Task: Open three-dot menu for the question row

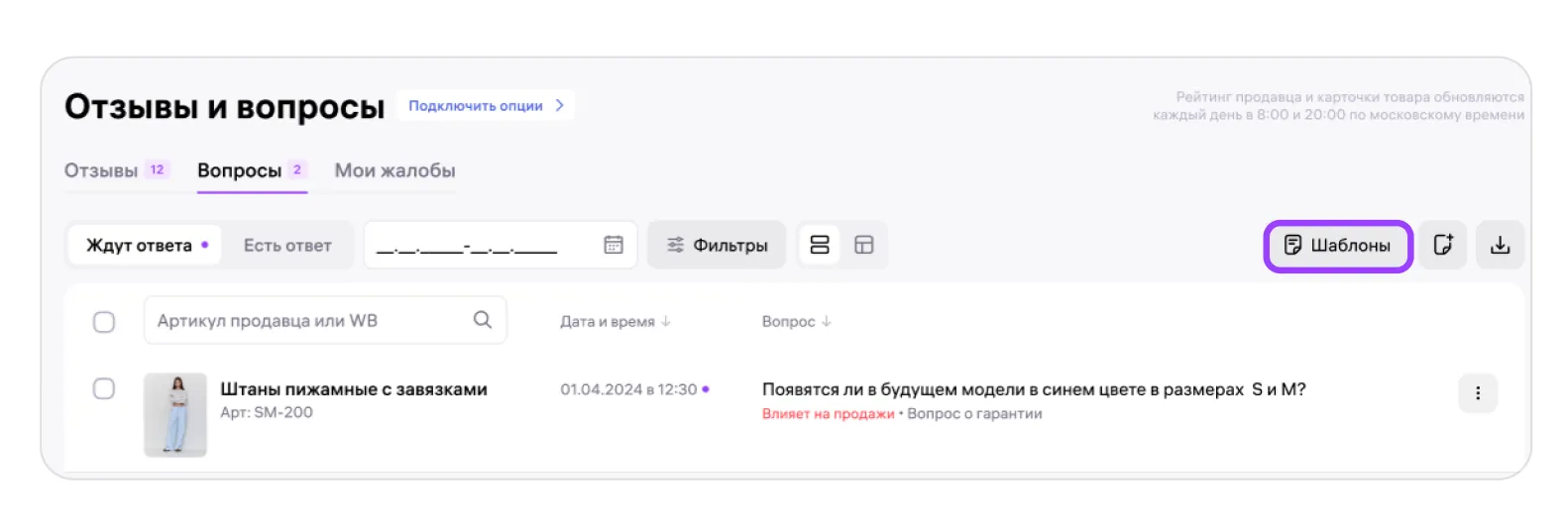Action: point(1477,393)
